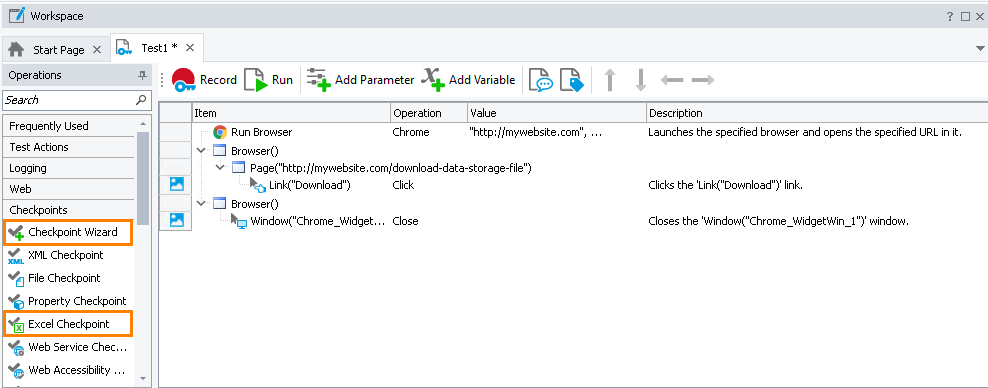This screenshot has width=988, height=388.
Task: Close the Start Page tab
Action: 96,49
